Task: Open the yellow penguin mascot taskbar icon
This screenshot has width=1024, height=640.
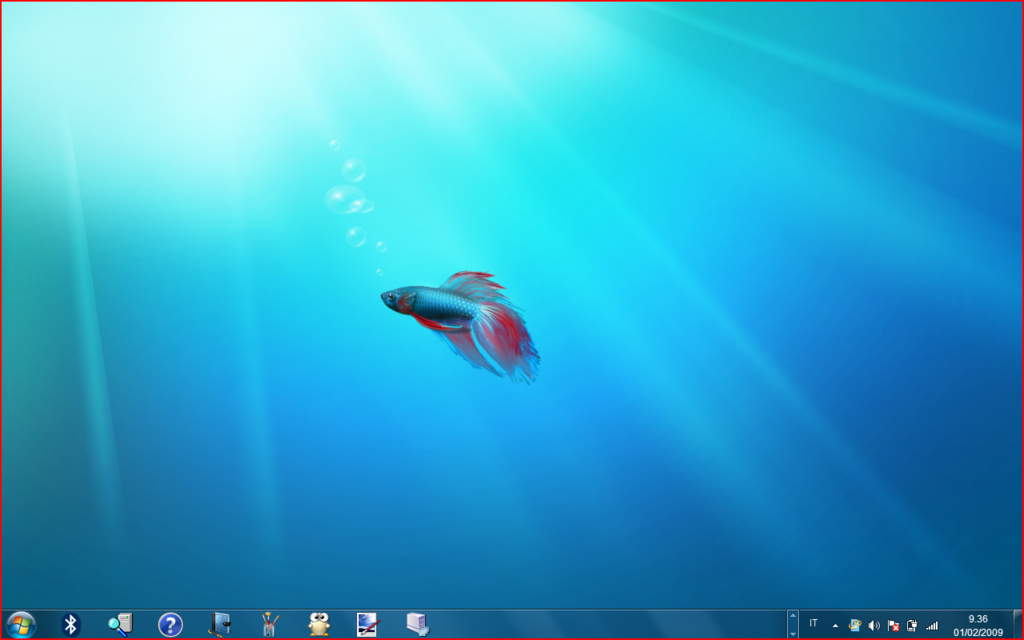Action: pos(319,625)
